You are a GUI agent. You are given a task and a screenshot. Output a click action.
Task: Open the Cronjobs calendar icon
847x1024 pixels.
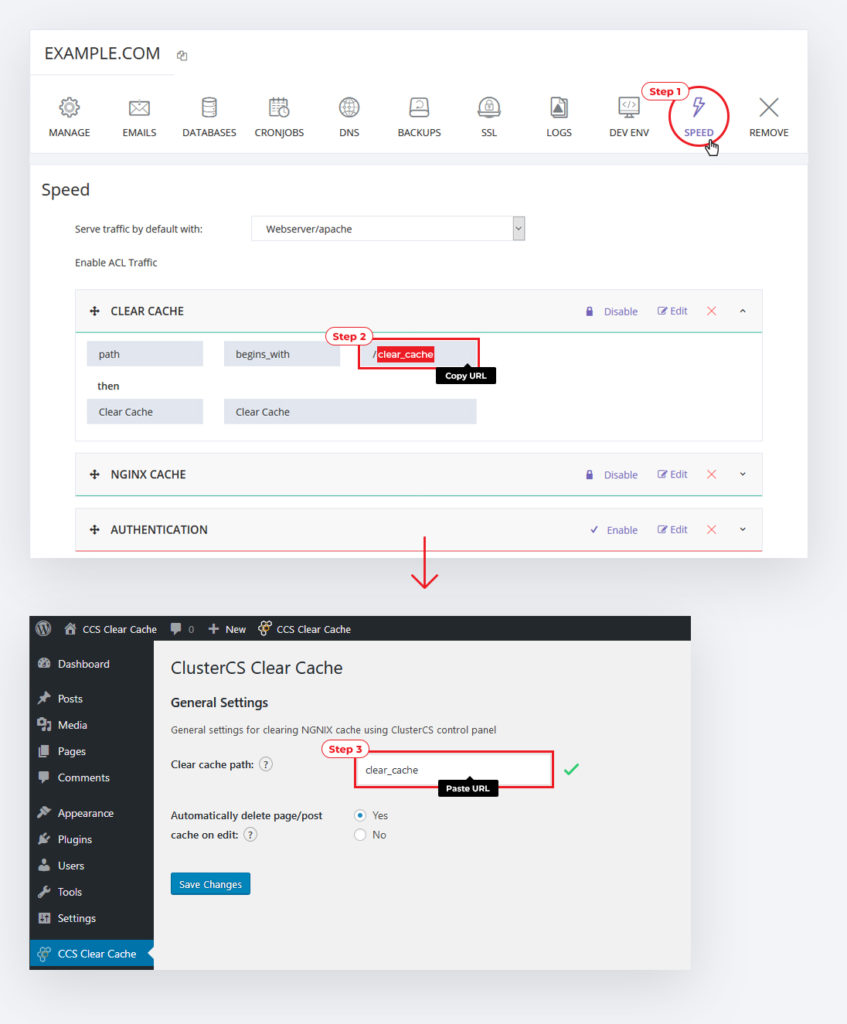pyautogui.click(x=279, y=107)
